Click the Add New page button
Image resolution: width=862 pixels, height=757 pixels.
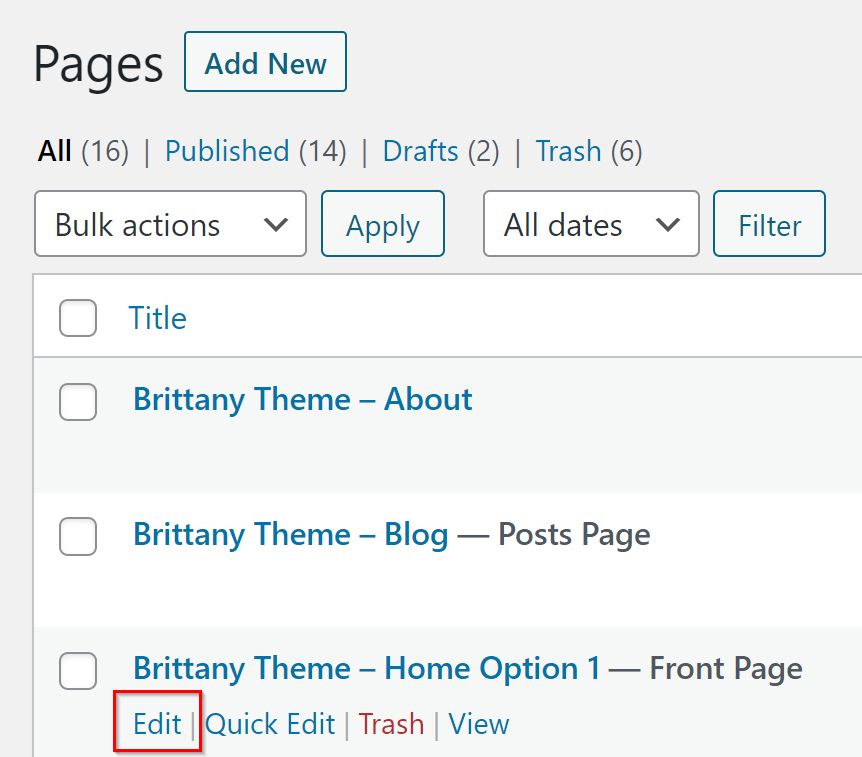pos(265,63)
